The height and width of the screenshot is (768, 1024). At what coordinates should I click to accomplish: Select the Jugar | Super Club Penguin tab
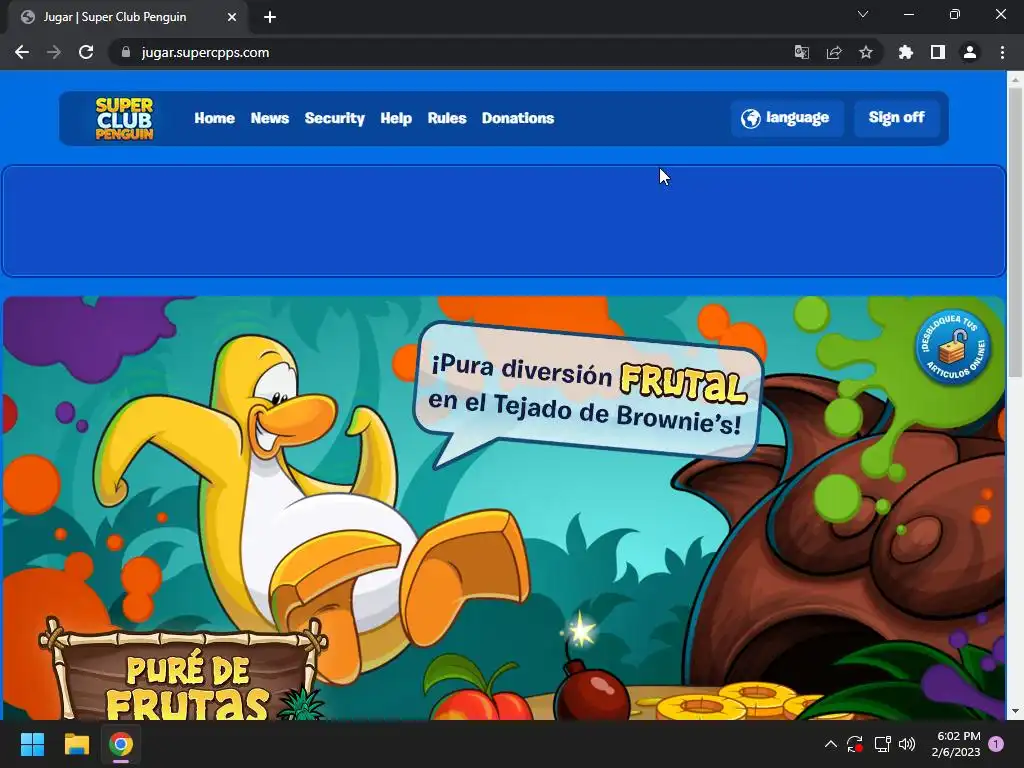[128, 17]
